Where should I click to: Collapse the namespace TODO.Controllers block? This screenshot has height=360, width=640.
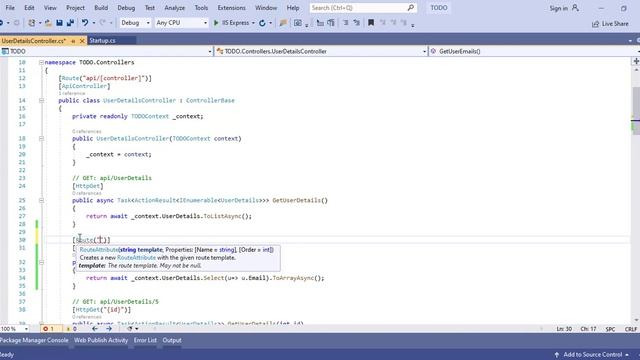point(41,62)
